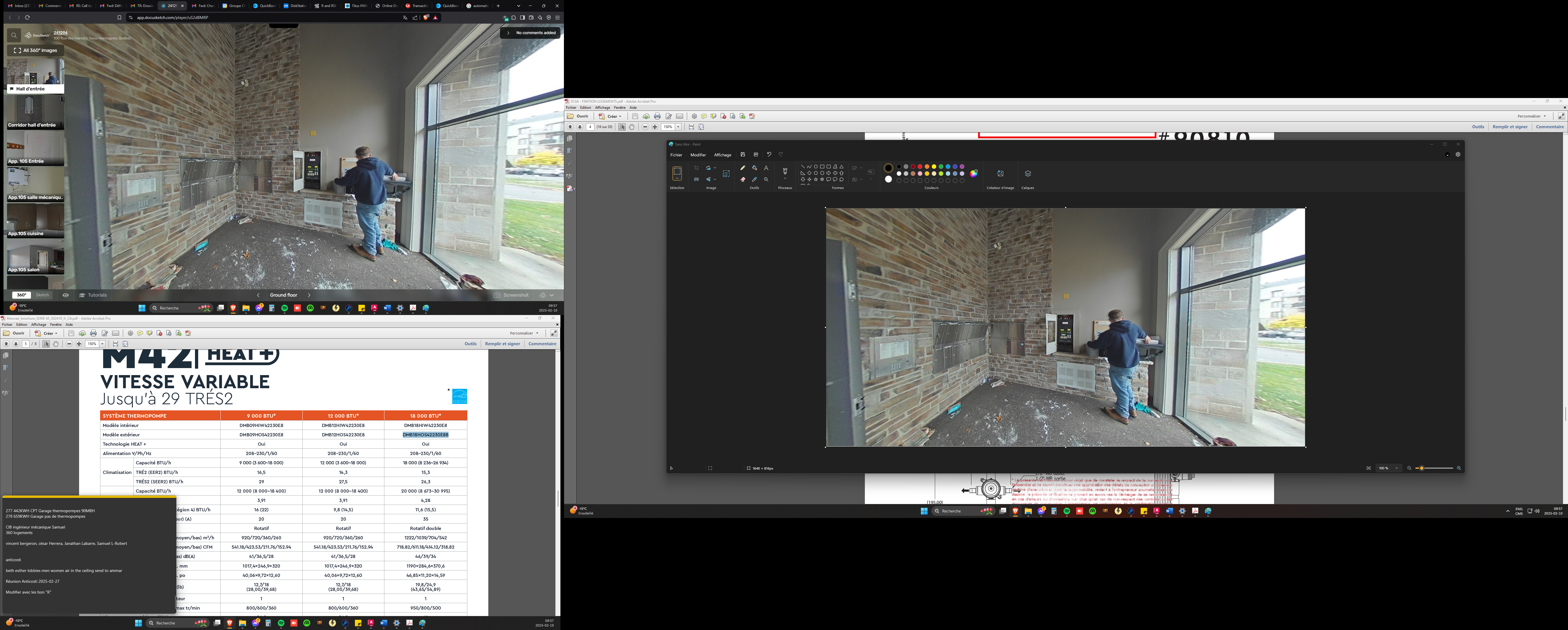Toggle the eye visibility icon in DocuSketch

click(x=66, y=295)
